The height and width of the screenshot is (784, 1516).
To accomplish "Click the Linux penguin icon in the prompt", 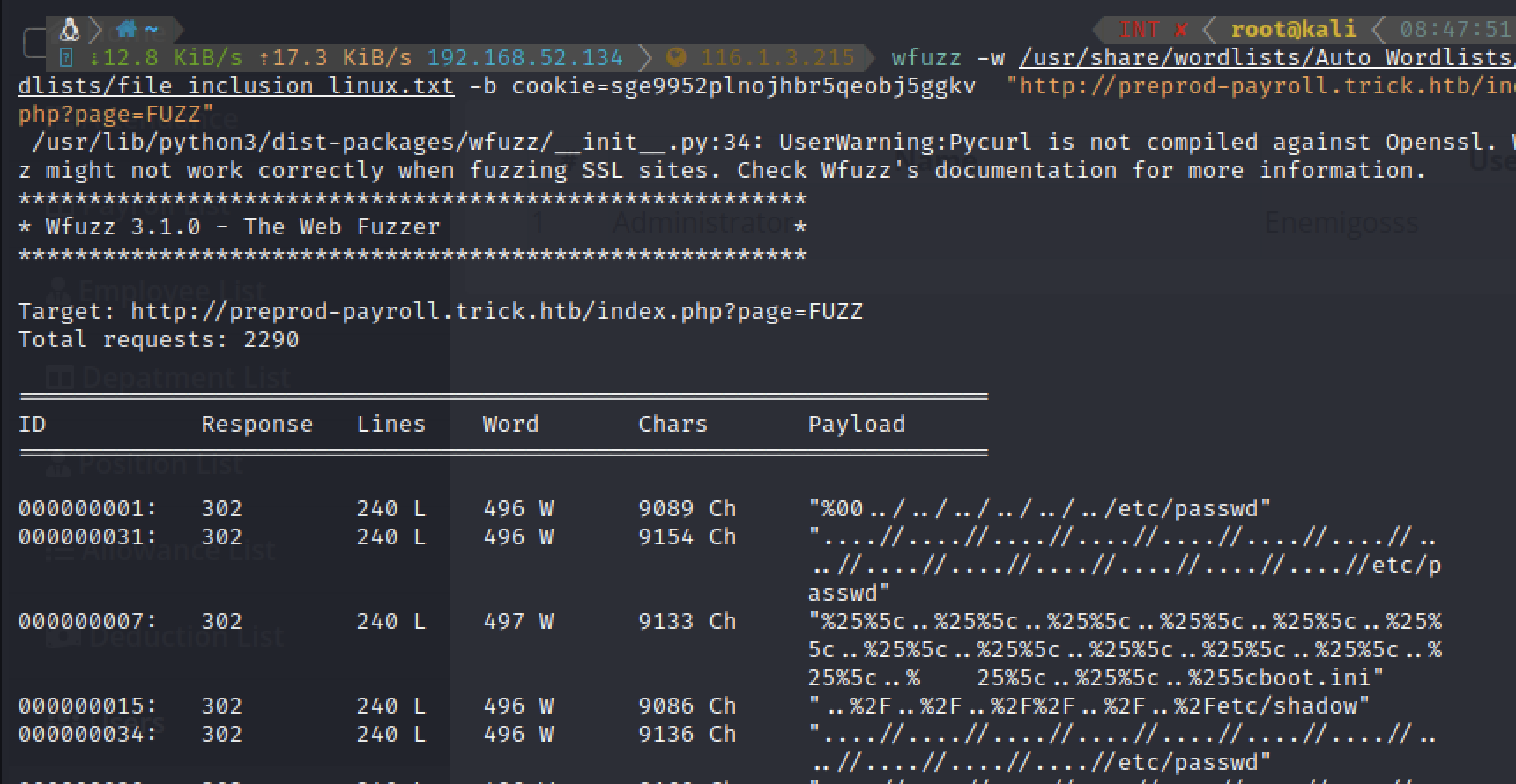I will tap(70, 30).
